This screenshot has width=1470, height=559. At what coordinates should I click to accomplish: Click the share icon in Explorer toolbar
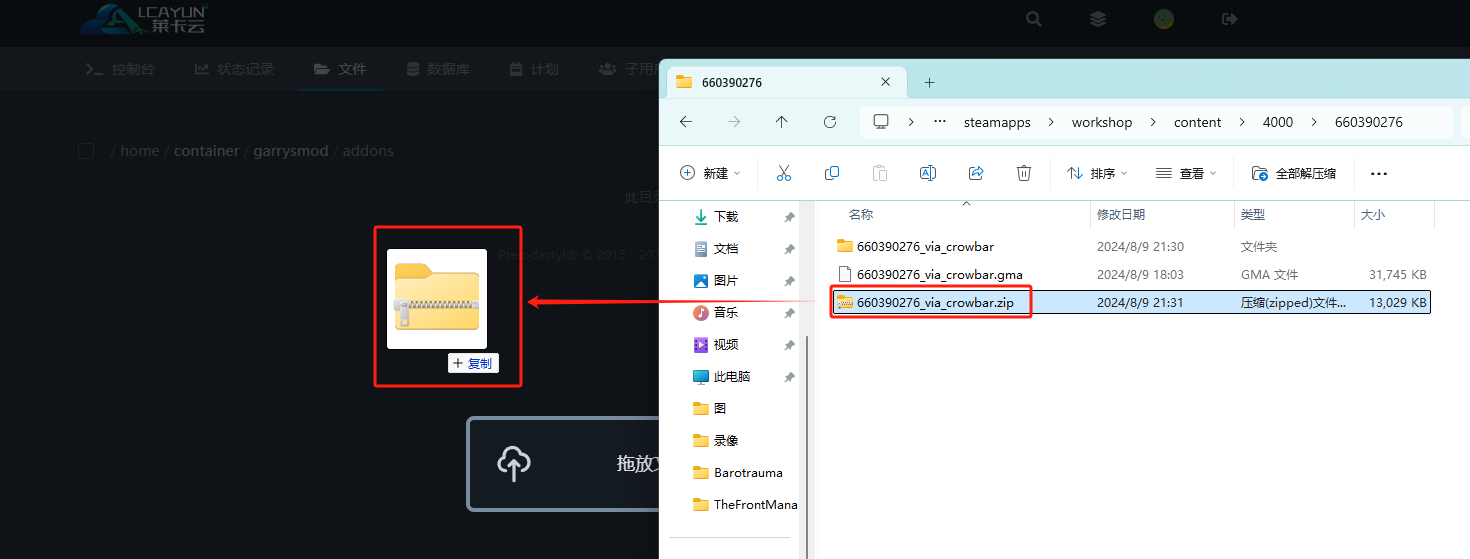tap(976, 173)
